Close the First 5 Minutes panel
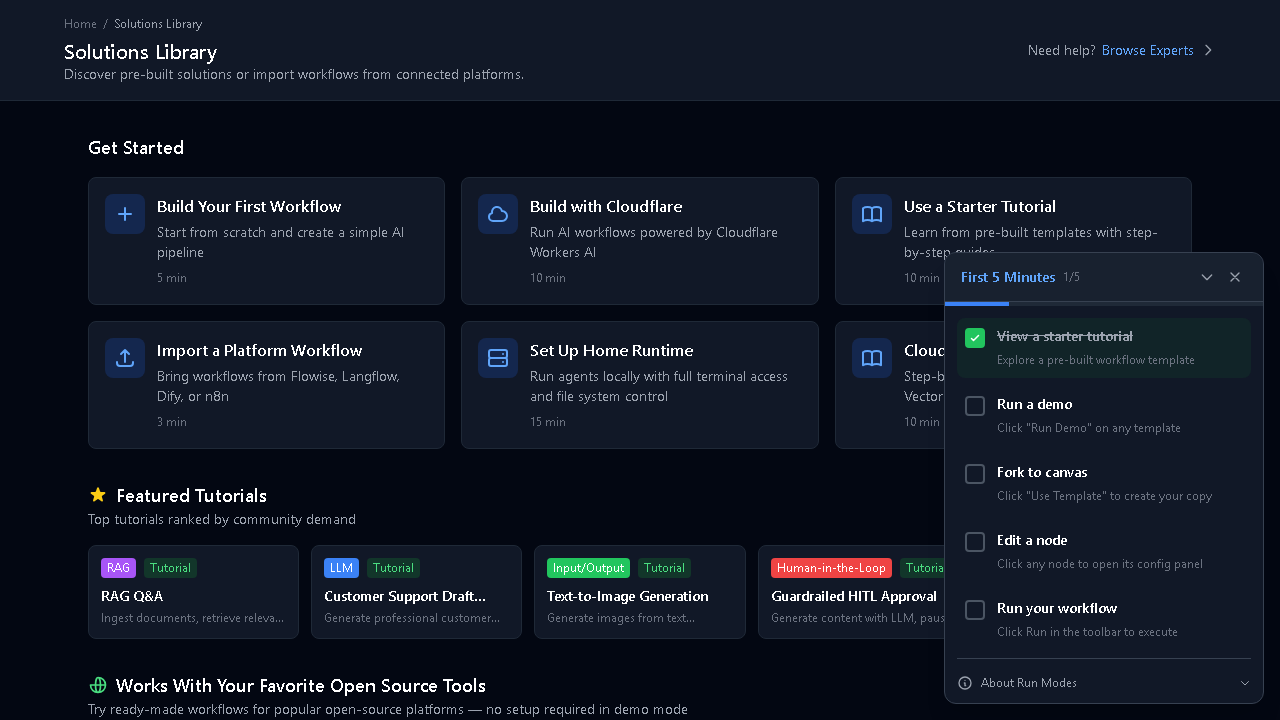Viewport: 1280px width, 720px height. (x=1235, y=277)
